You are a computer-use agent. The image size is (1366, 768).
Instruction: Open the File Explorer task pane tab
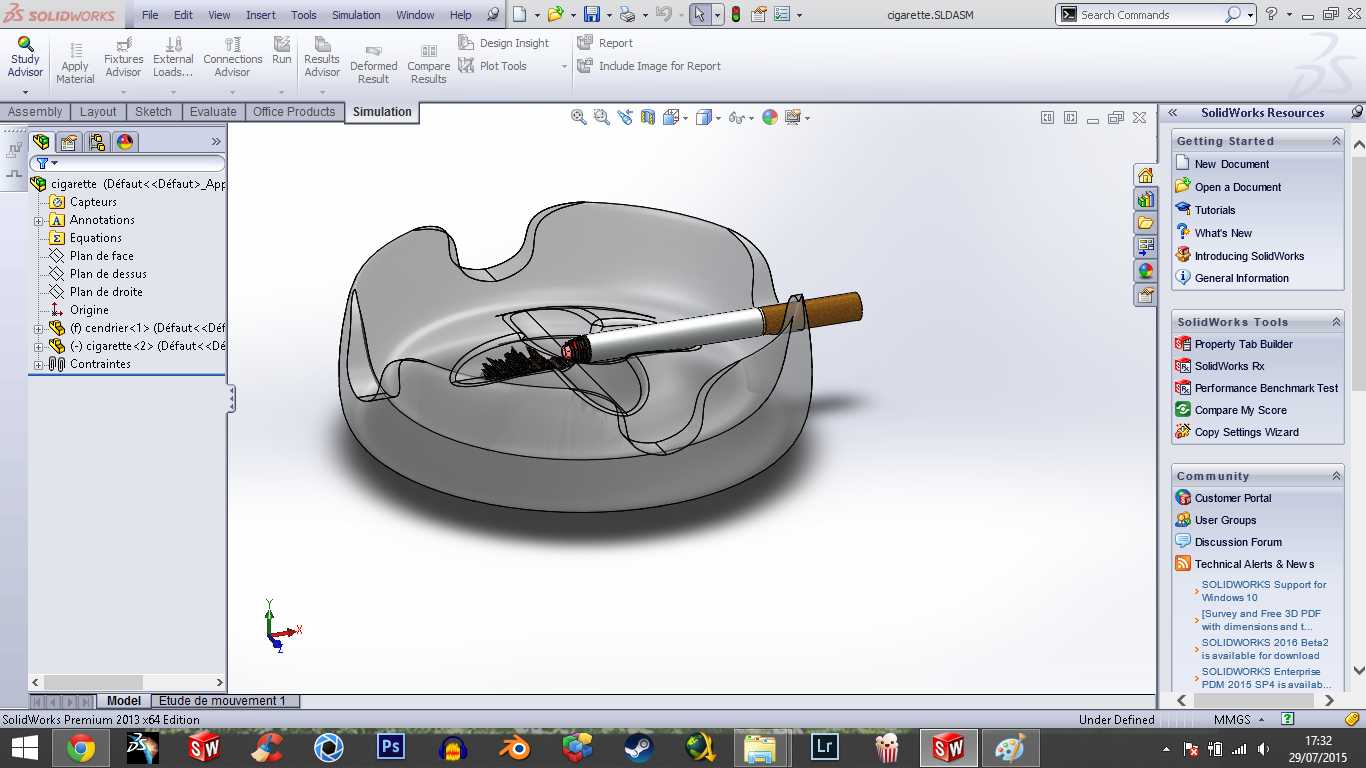point(1145,223)
